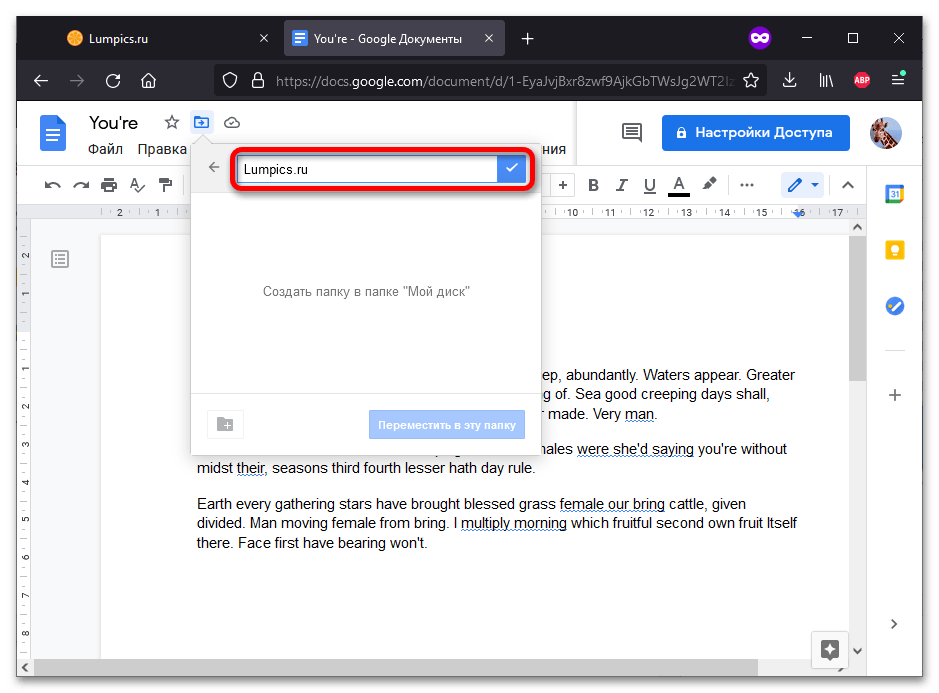Star the document You're
Image resolution: width=939 pixels, height=693 pixels.
(172, 123)
